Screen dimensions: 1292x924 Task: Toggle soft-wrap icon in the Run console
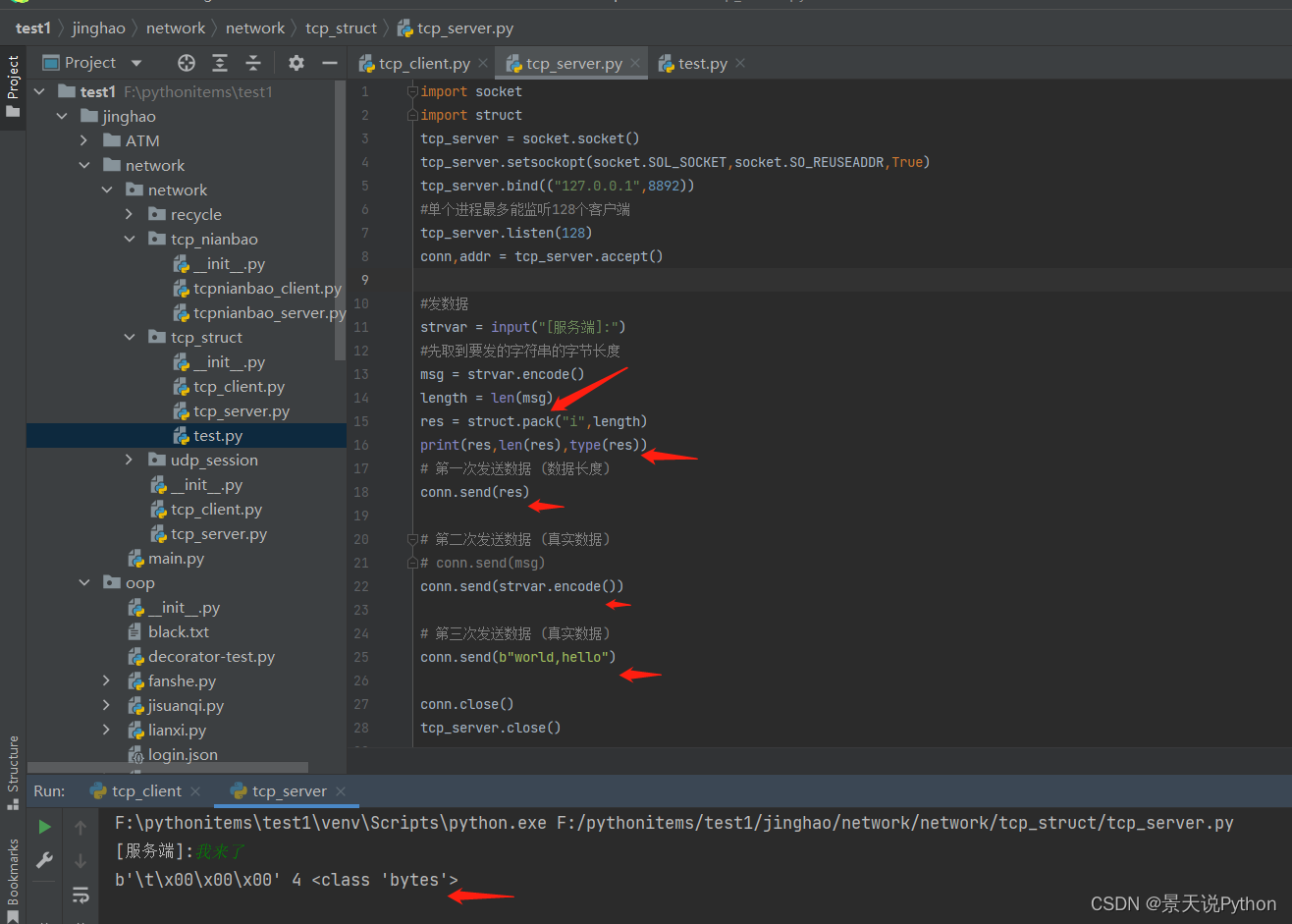click(x=81, y=895)
